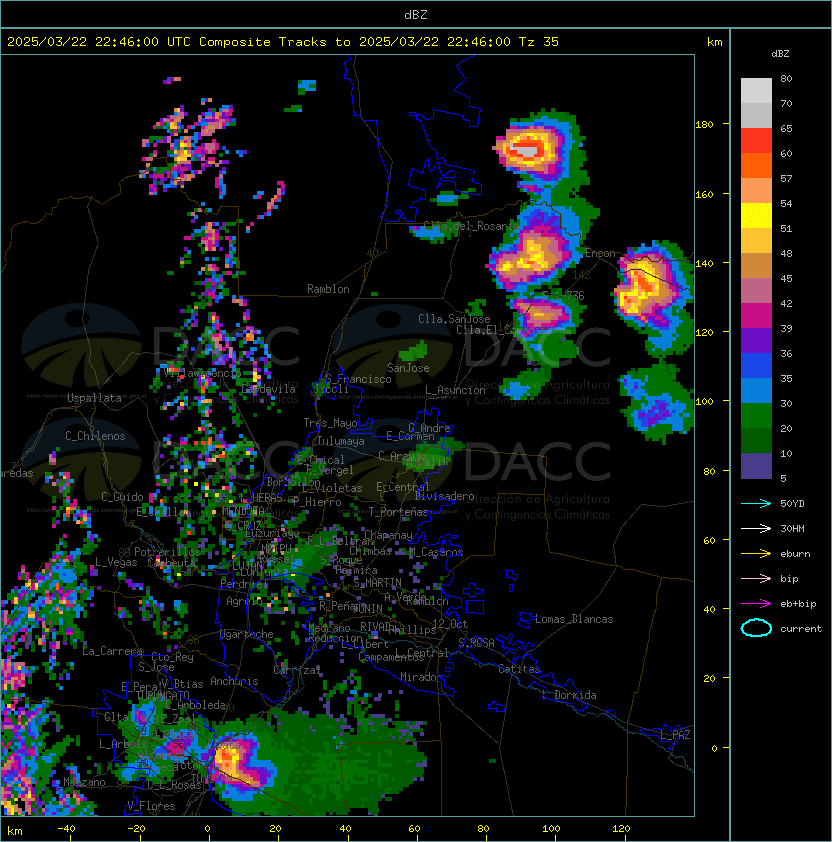Click the eb+bip legend label
The height and width of the screenshot is (842, 832).
(798, 604)
